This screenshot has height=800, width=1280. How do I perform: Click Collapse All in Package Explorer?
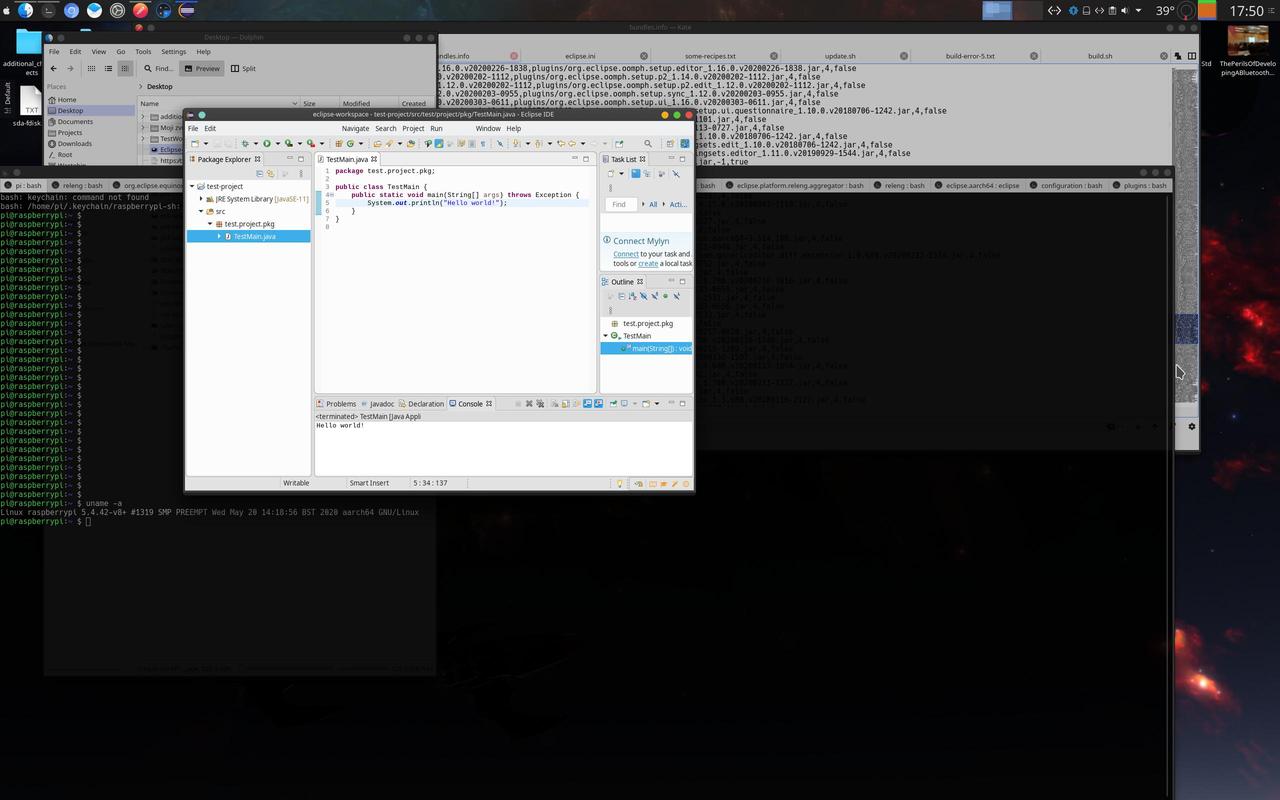260,173
